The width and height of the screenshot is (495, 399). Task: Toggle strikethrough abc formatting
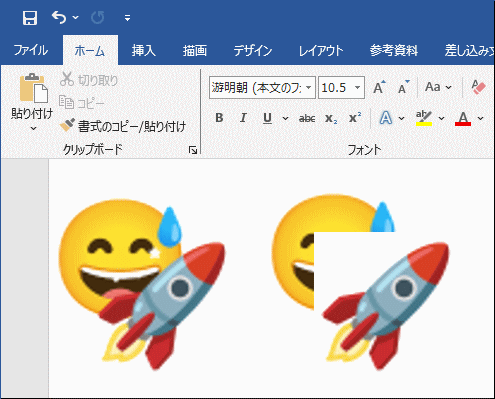pos(307,118)
